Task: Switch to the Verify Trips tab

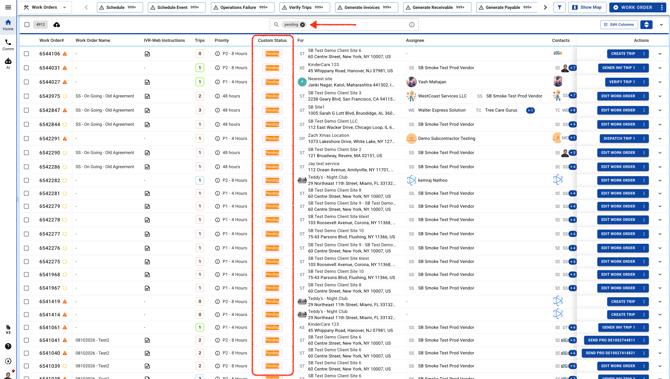Action: 304,7
